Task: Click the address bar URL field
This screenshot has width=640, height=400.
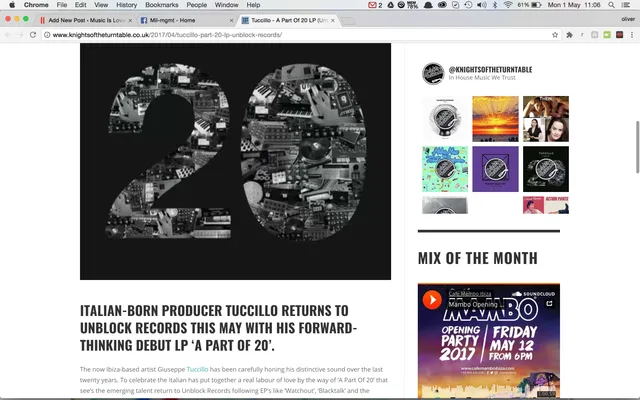Action: (300, 35)
